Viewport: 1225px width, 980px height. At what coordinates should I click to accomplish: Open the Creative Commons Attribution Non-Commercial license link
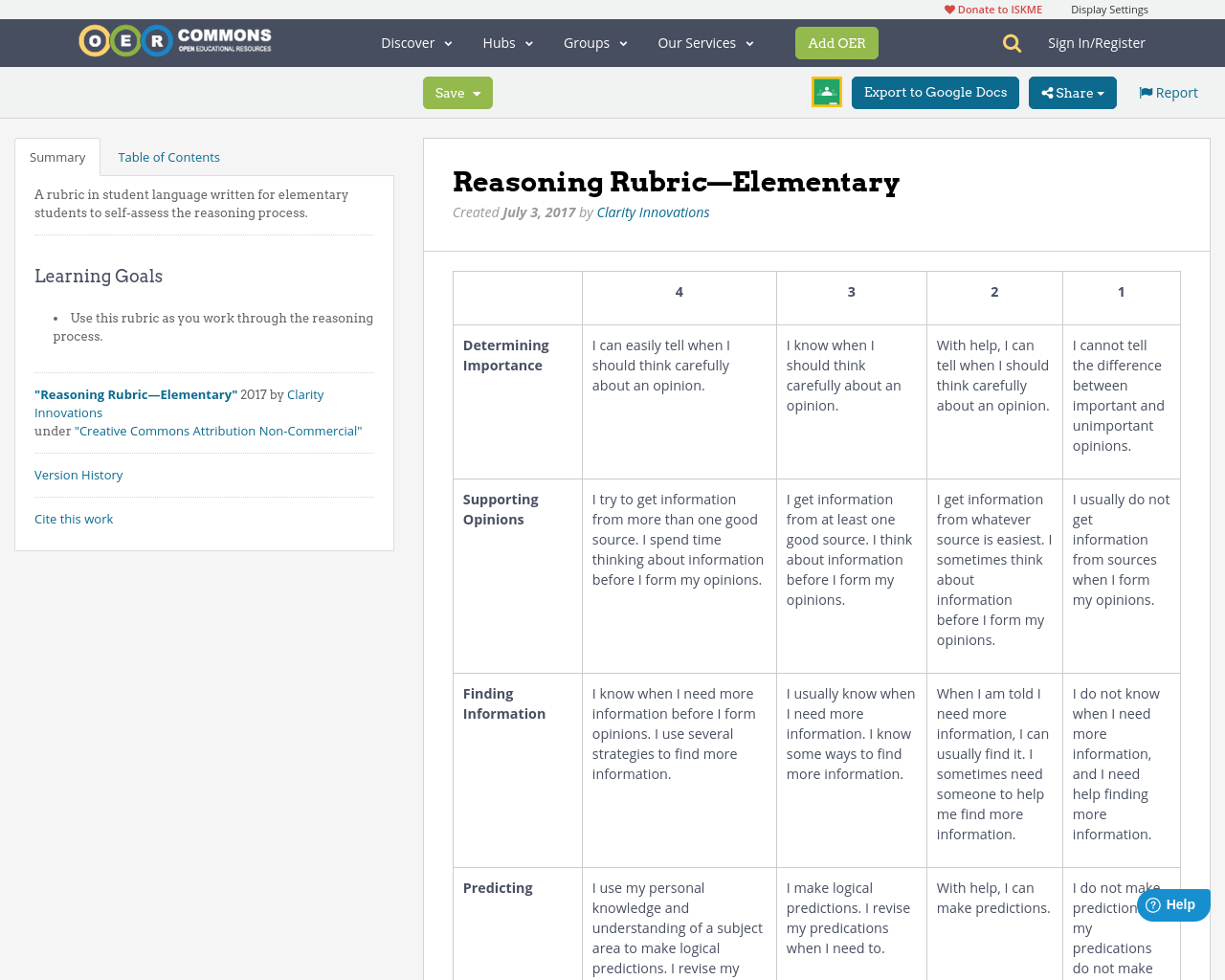pyautogui.click(x=218, y=431)
